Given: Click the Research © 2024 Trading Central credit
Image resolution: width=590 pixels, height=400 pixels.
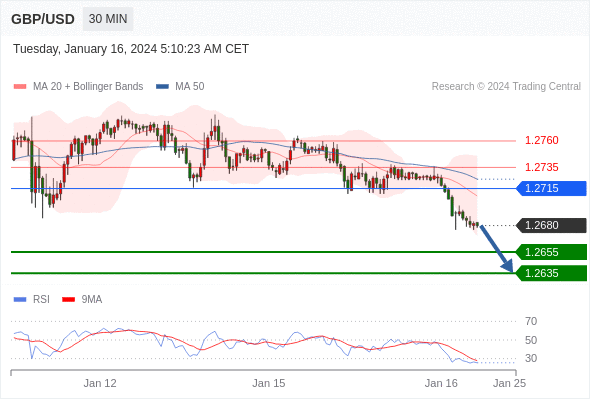Looking at the screenshot, I should tap(506, 87).
